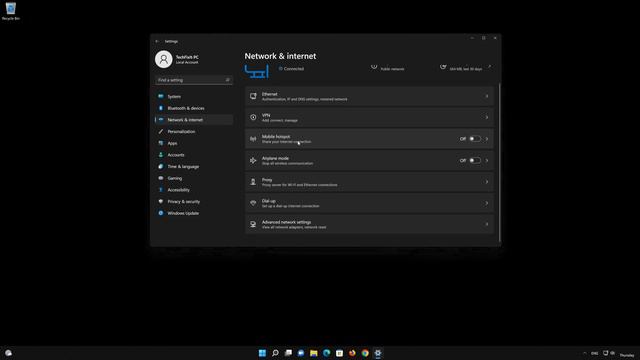Expand the Proxy row chevron

coord(487,182)
